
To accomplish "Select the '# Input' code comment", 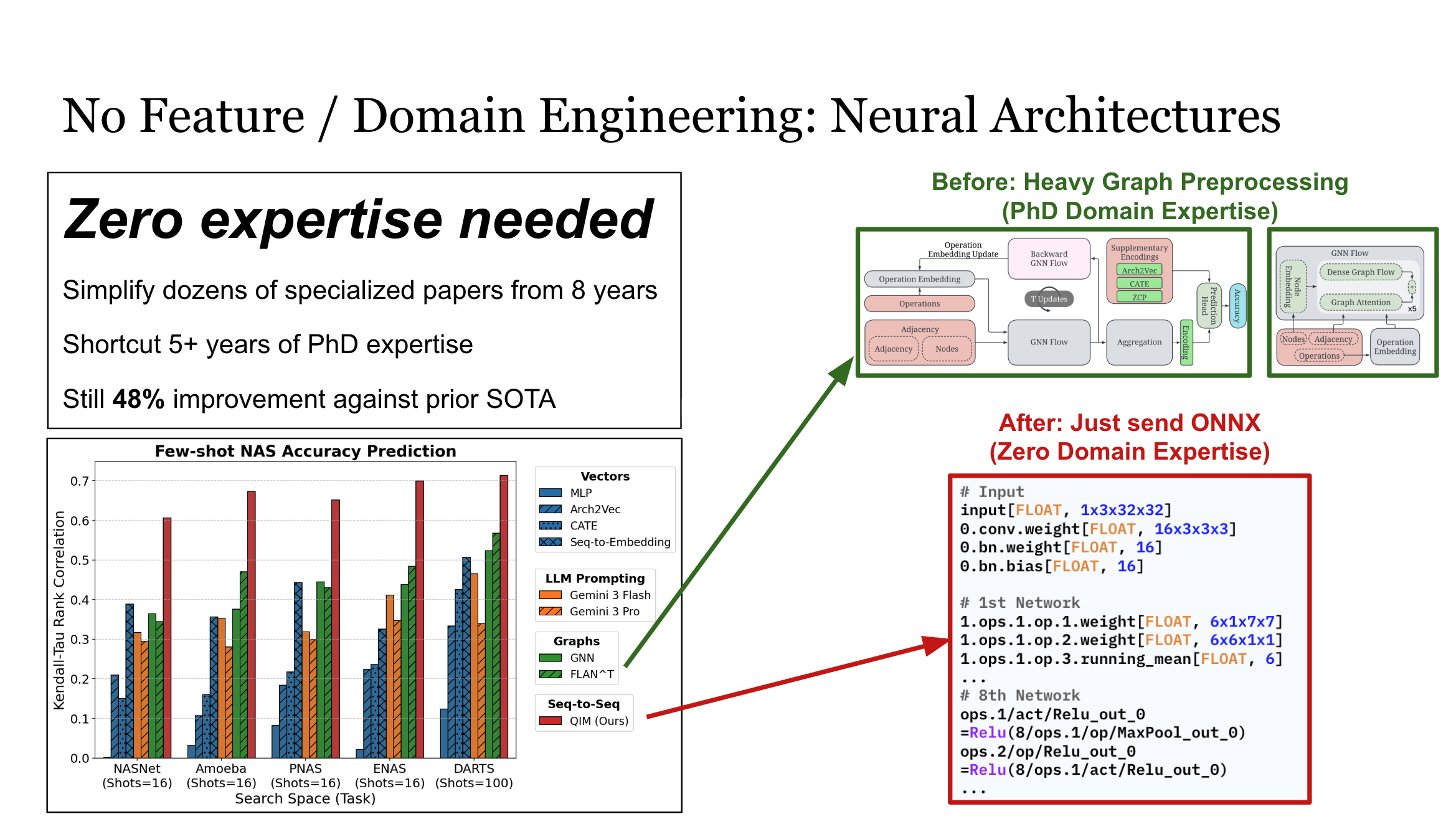I will click(x=991, y=491).
